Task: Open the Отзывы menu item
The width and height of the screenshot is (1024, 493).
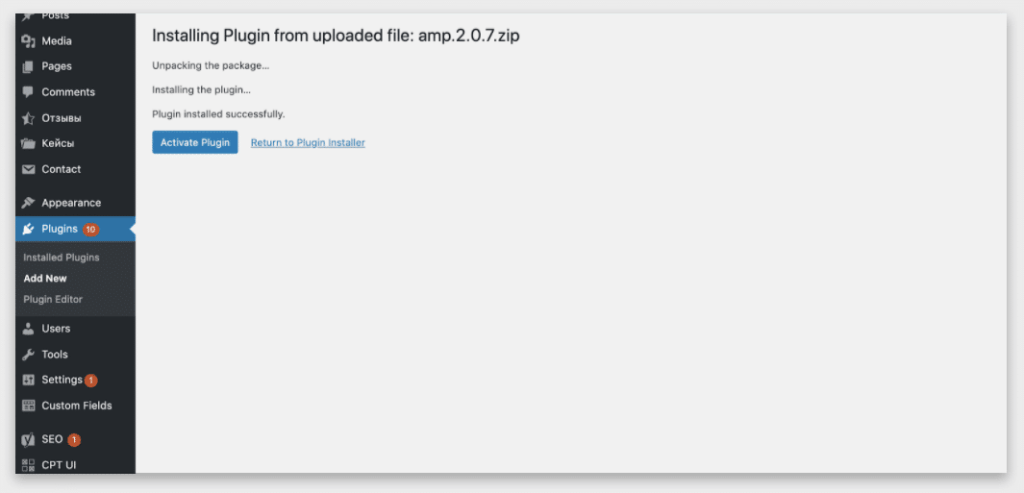Action: (61, 118)
